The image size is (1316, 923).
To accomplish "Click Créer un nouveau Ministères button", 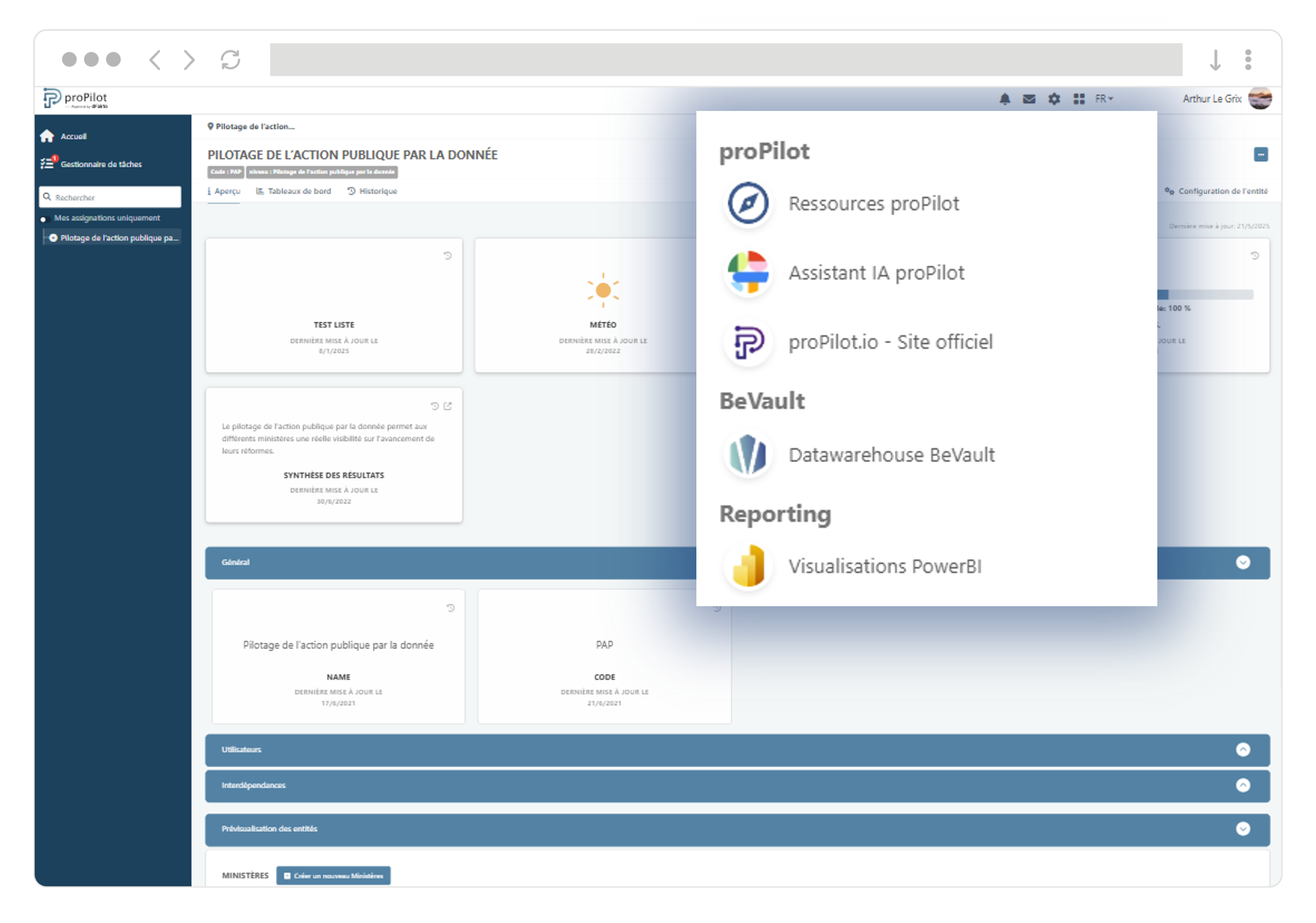I will click(x=333, y=876).
